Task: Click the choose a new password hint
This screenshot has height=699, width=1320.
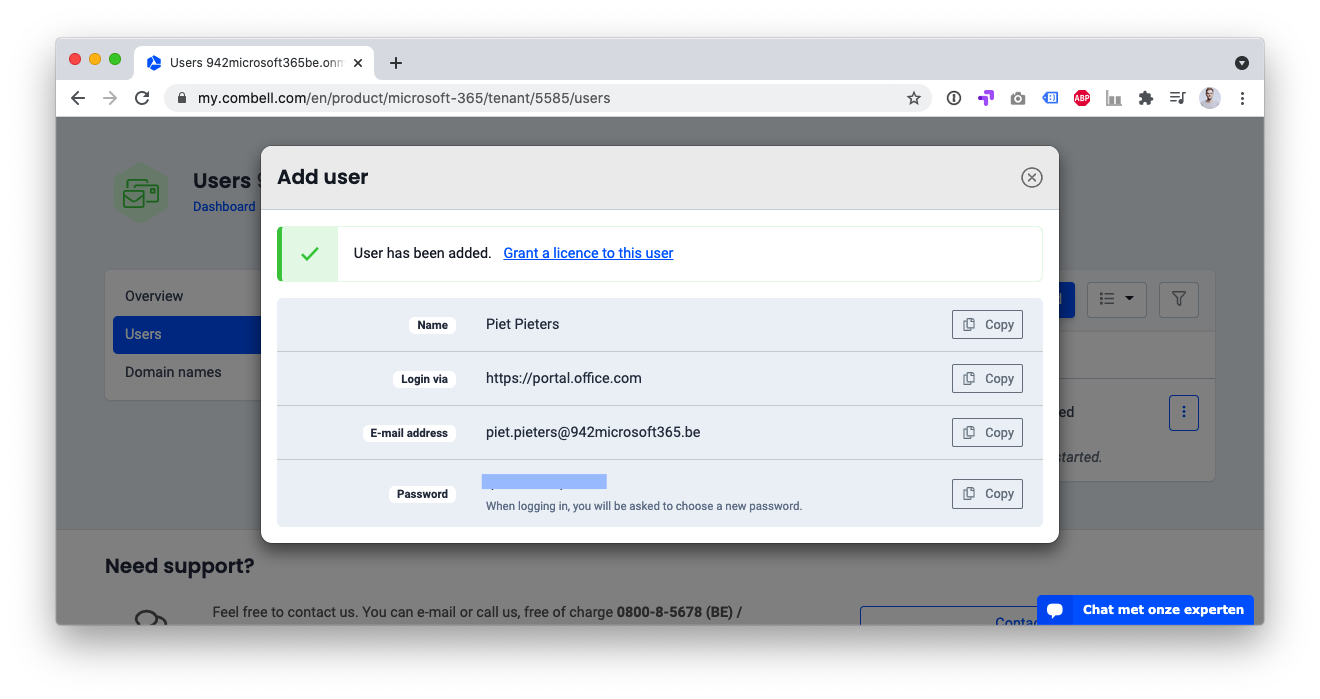Action: (644, 506)
